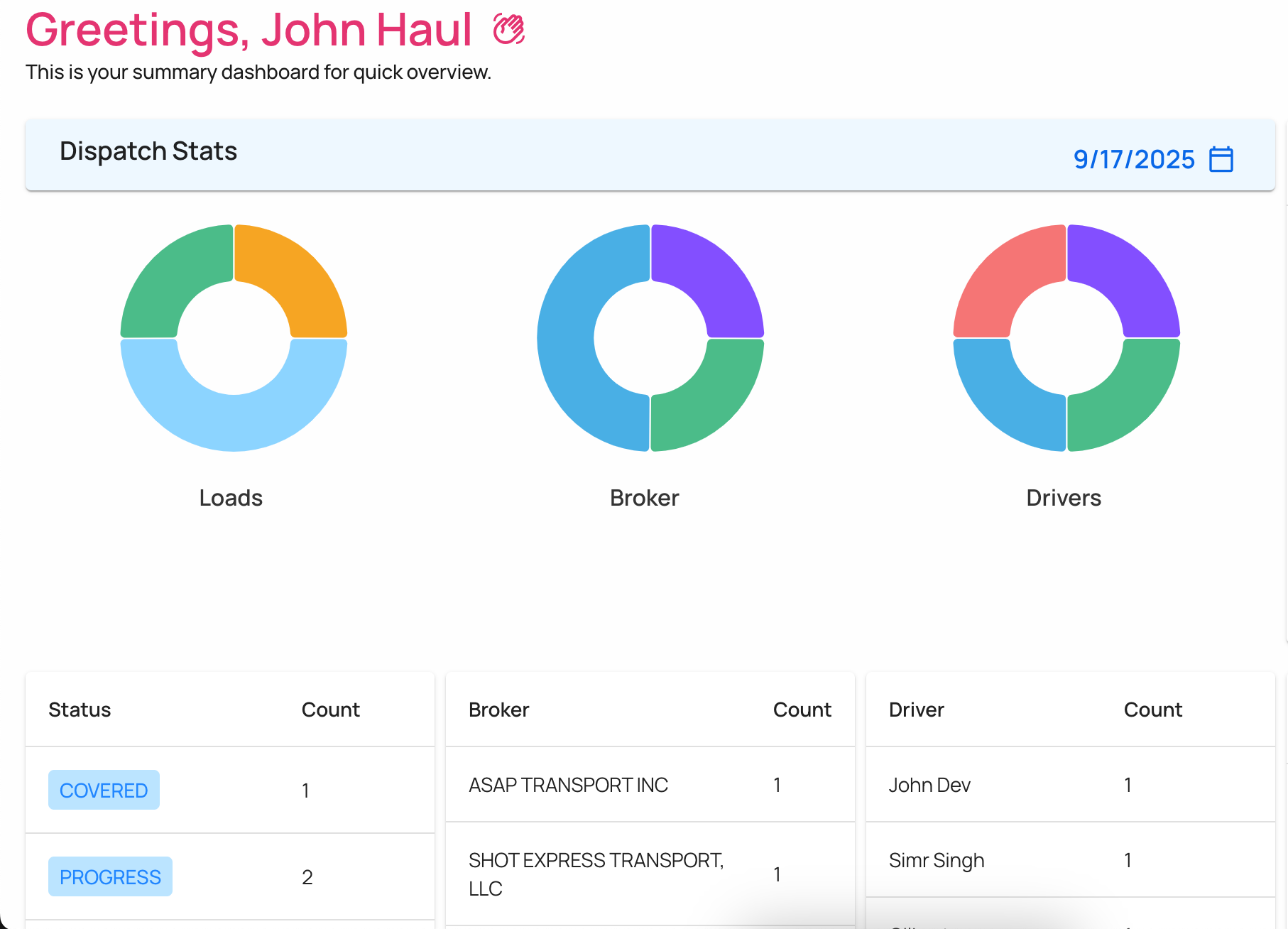1288x929 pixels.
Task: Sort the Status column in the loads table
Action: click(80, 709)
